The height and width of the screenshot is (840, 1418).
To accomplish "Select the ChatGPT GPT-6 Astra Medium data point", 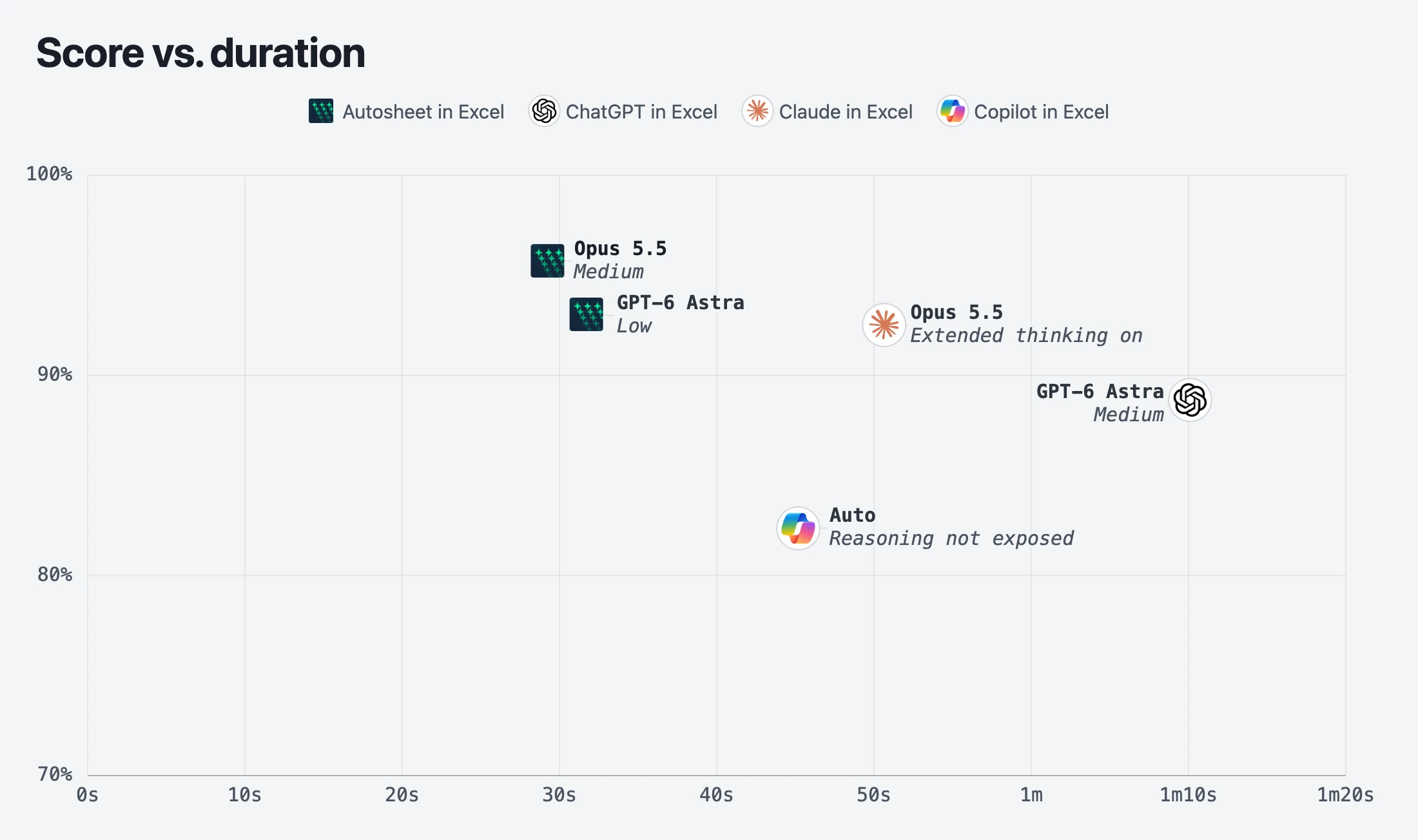I will pyautogui.click(x=1190, y=400).
